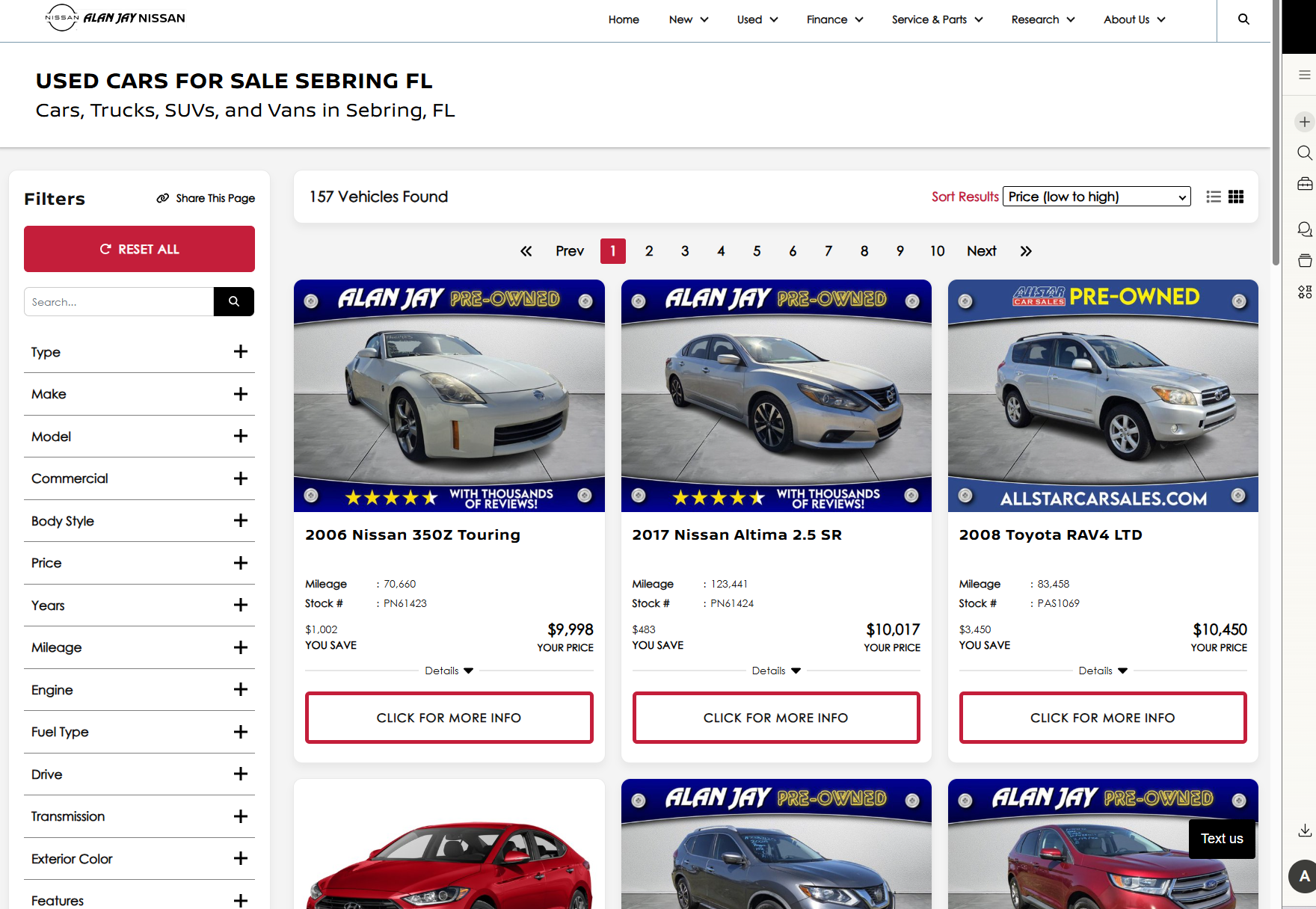Viewport: 1316px width, 909px height.
Task: Click the RESET ALL filters button
Action: click(139, 249)
